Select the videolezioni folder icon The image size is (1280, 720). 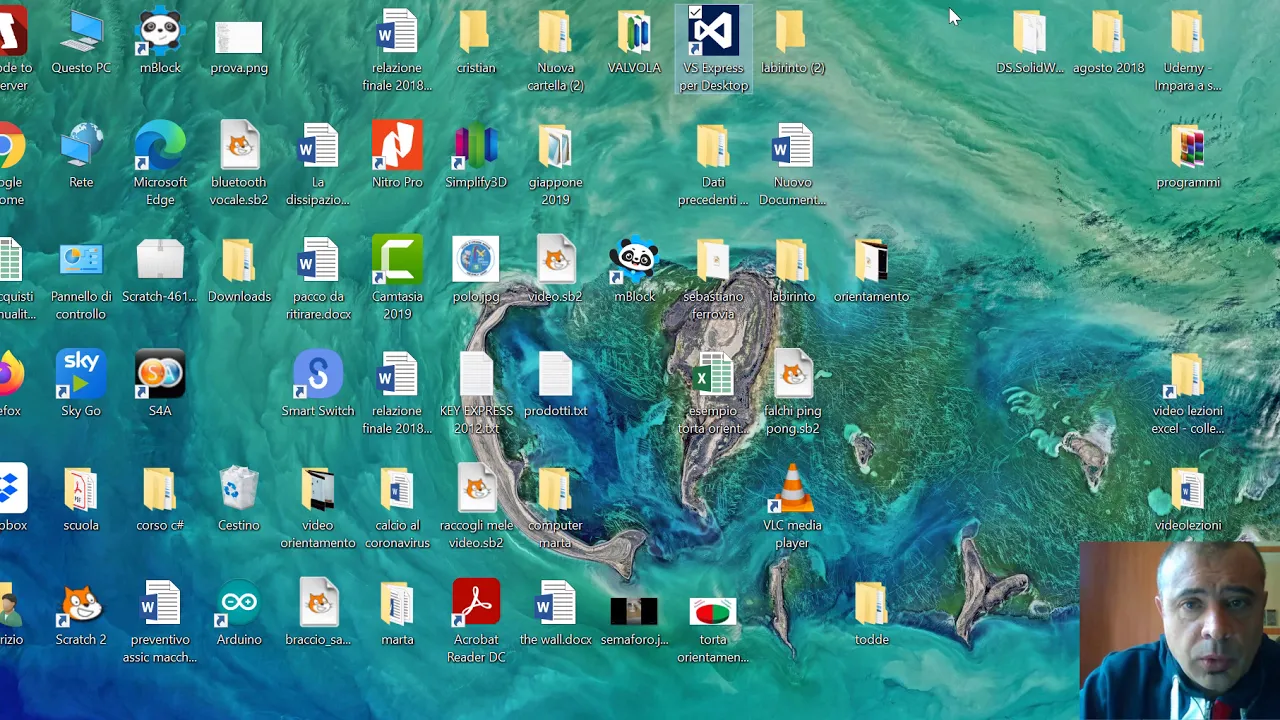click(x=1188, y=498)
